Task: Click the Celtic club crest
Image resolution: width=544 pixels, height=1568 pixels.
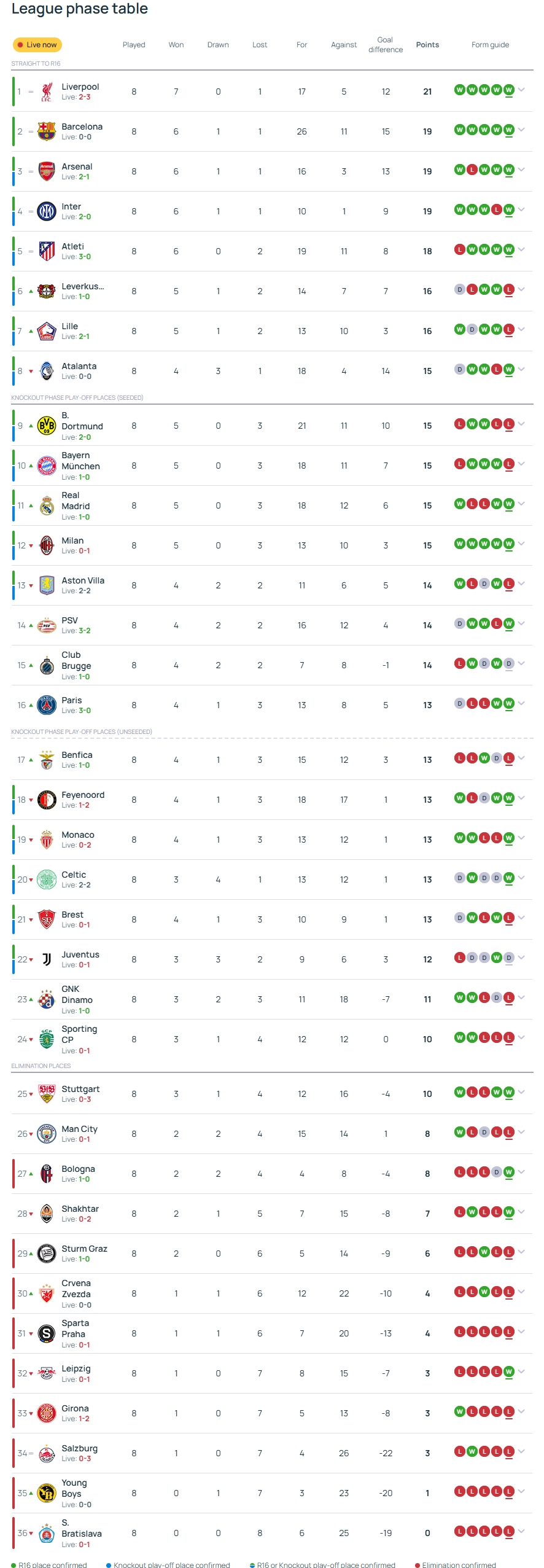Action: (x=47, y=880)
